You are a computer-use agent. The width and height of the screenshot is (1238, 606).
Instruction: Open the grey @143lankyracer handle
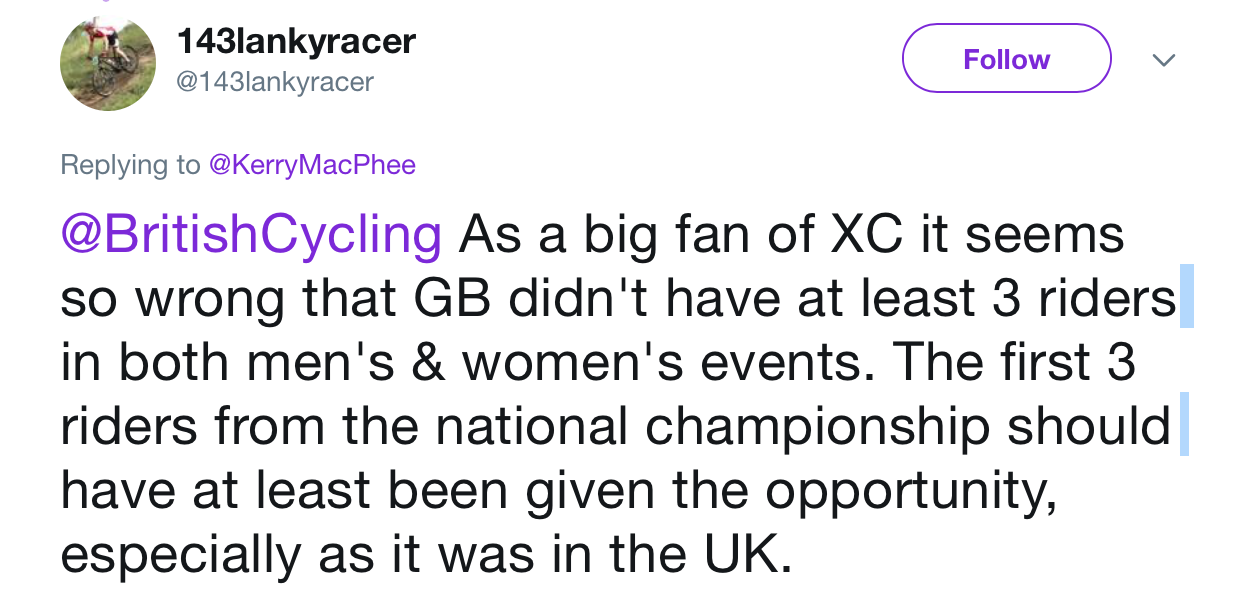click(x=274, y=81)
